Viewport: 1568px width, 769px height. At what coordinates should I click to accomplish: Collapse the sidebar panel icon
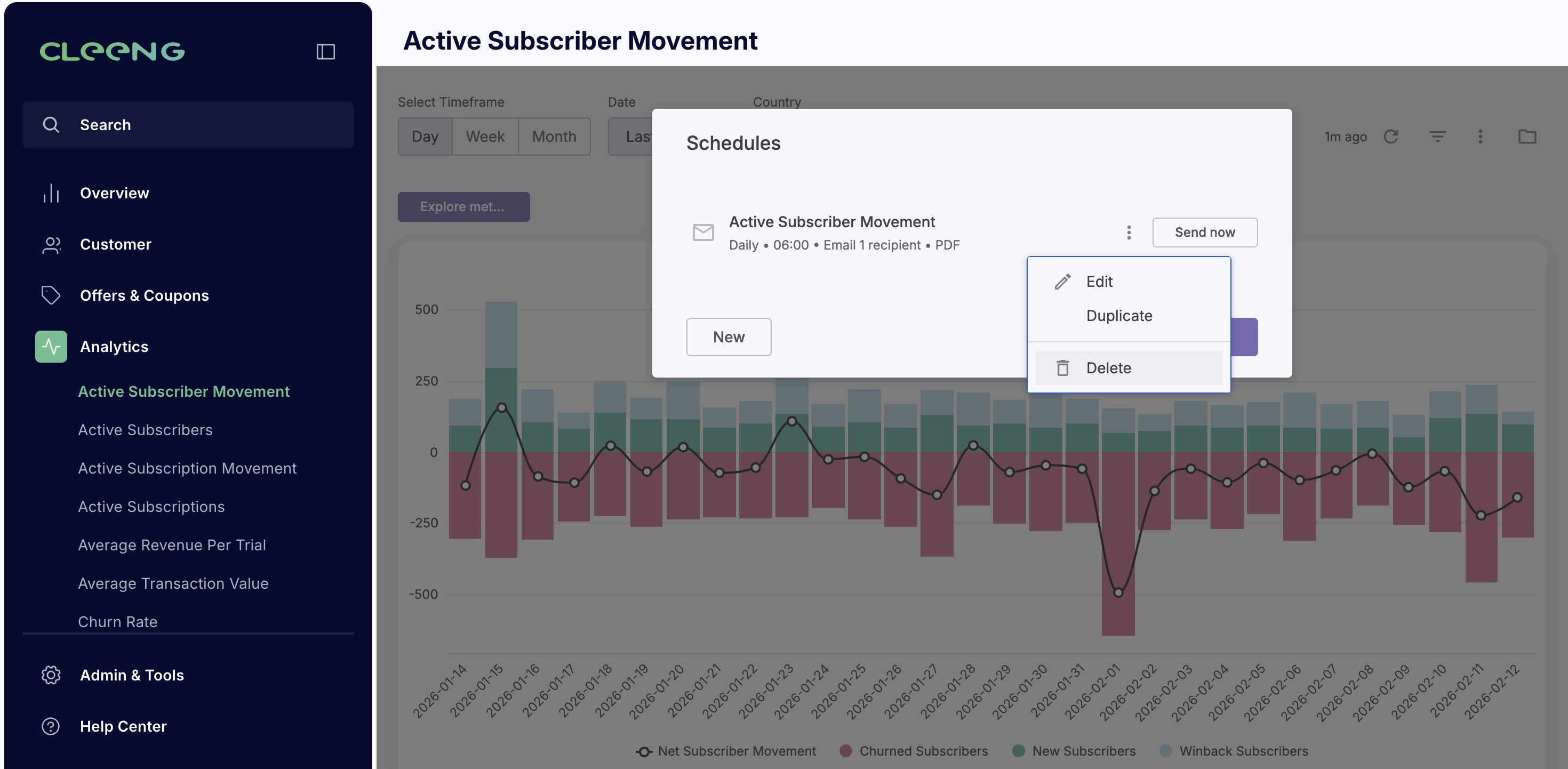(326, 52)
